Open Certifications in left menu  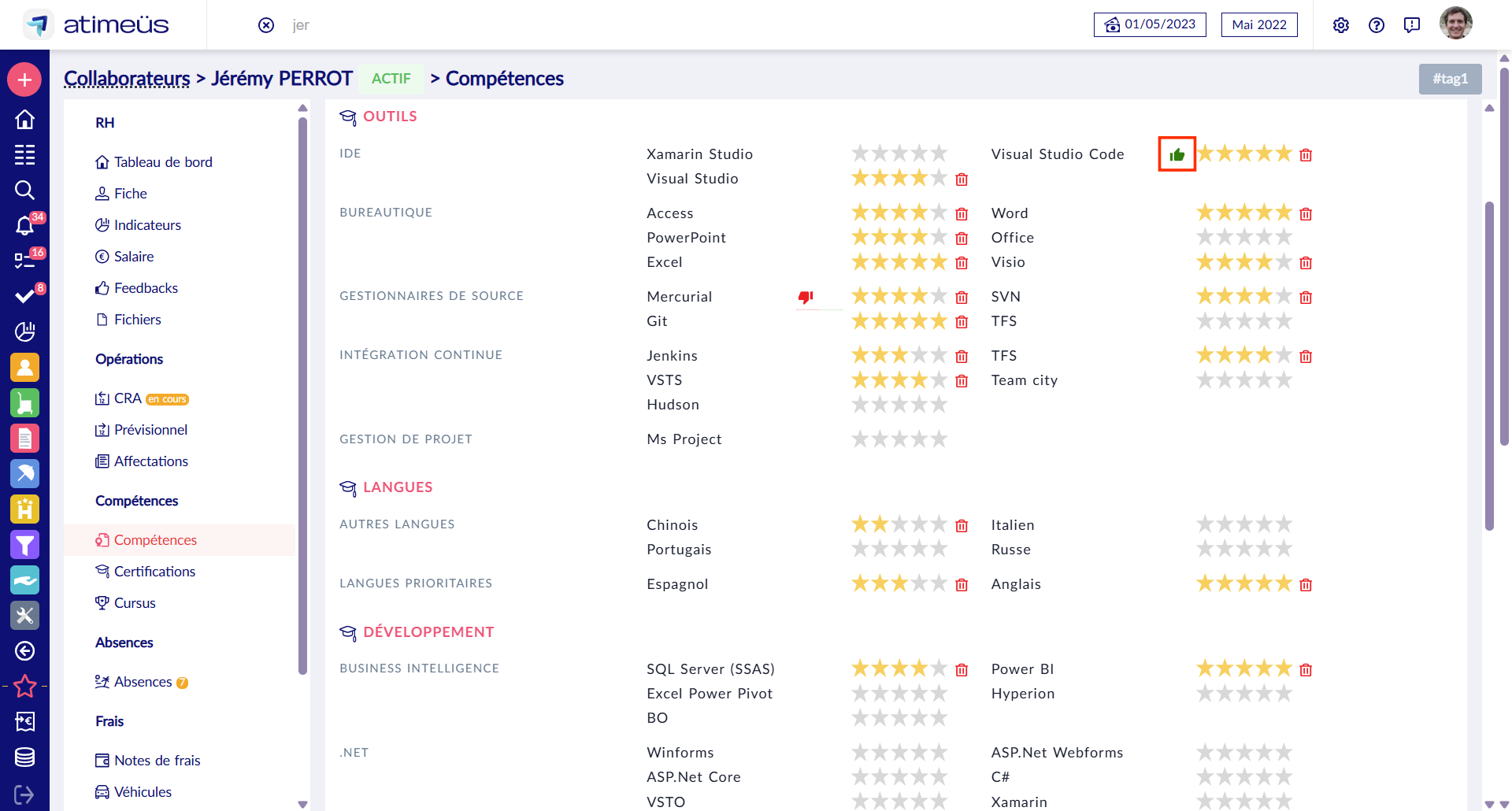coord(154,572)
